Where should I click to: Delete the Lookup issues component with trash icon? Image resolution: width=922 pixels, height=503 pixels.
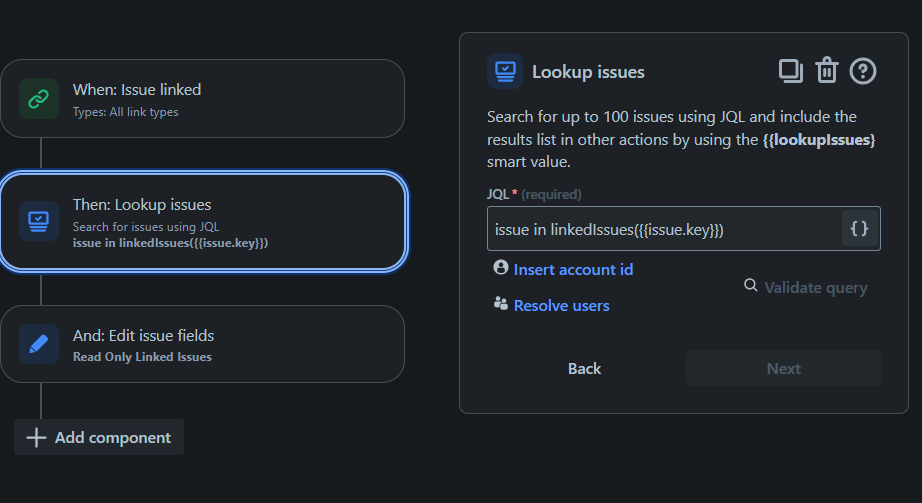point(826,71)
